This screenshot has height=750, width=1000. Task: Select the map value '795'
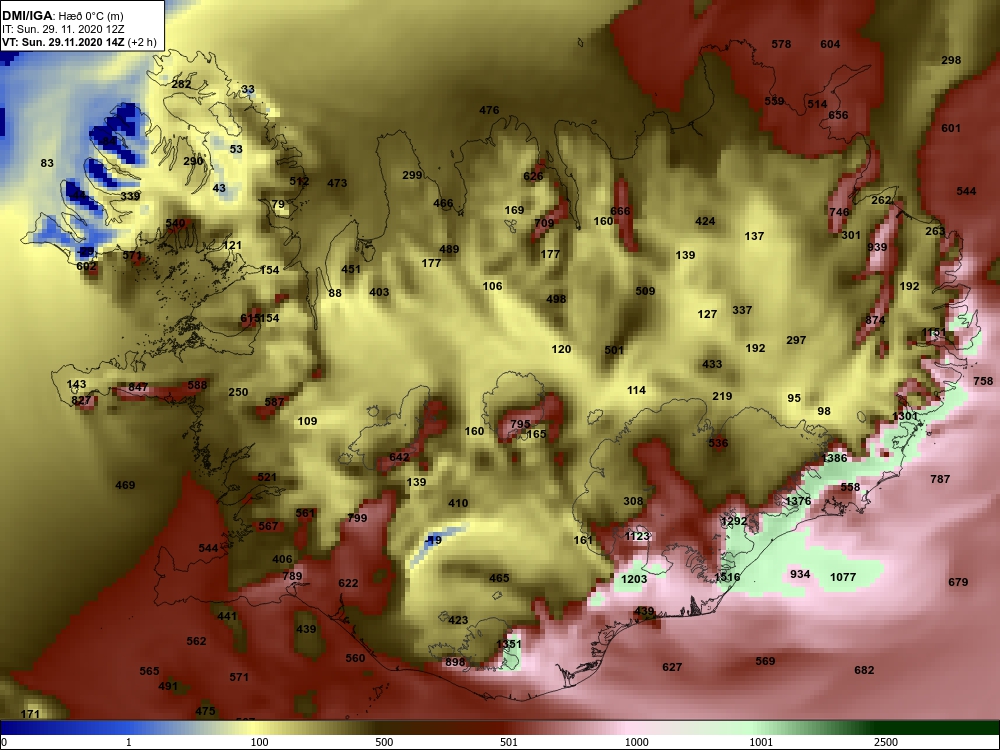click(x=520, y=424)
